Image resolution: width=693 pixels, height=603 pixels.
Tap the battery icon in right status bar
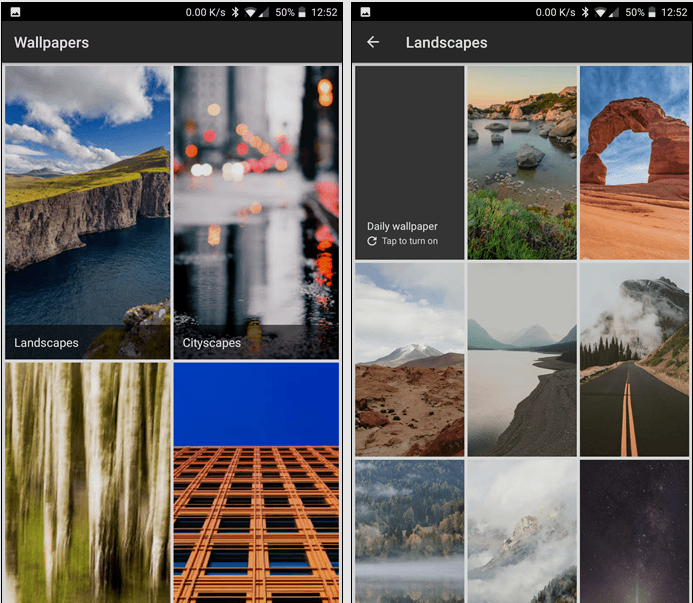point(652,12)
